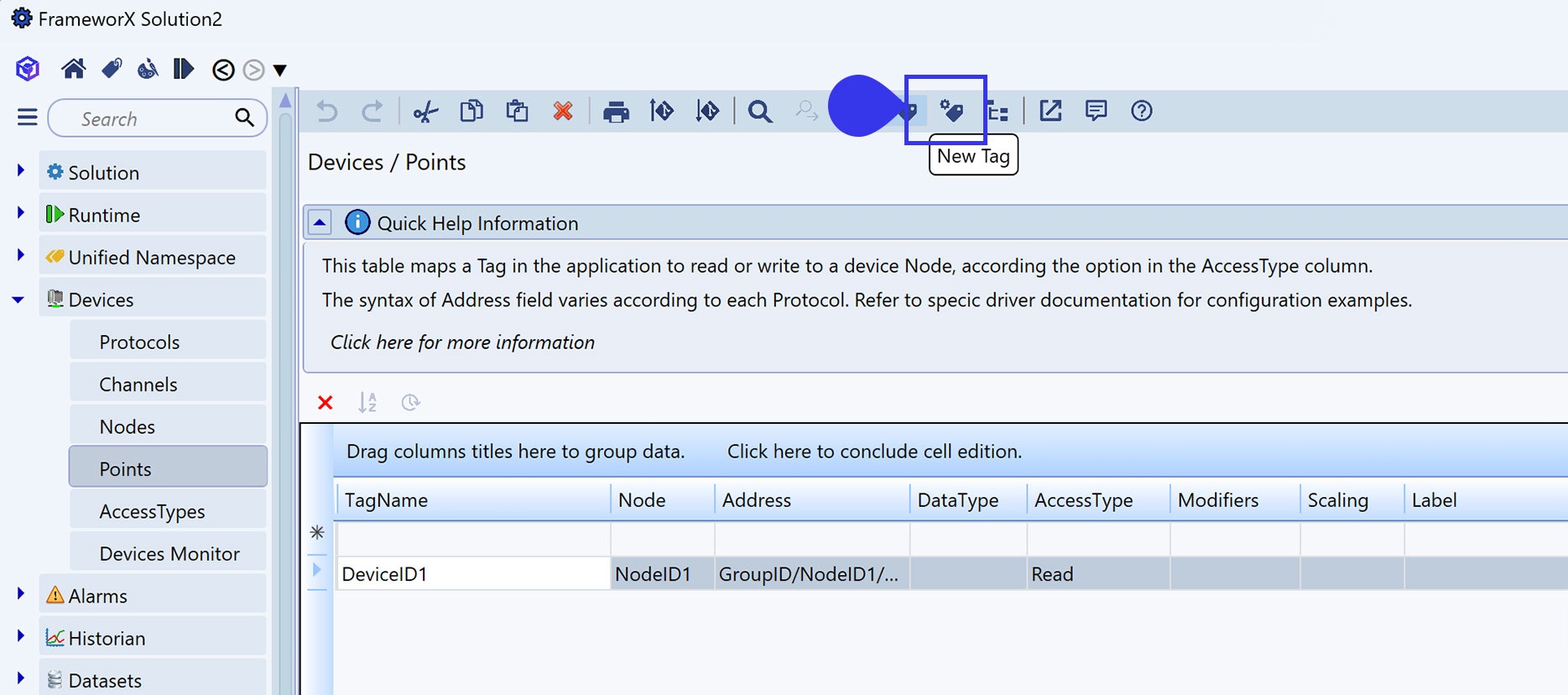Click the 'GroupID/NodeID1/...' address cell

click(812, 574)
